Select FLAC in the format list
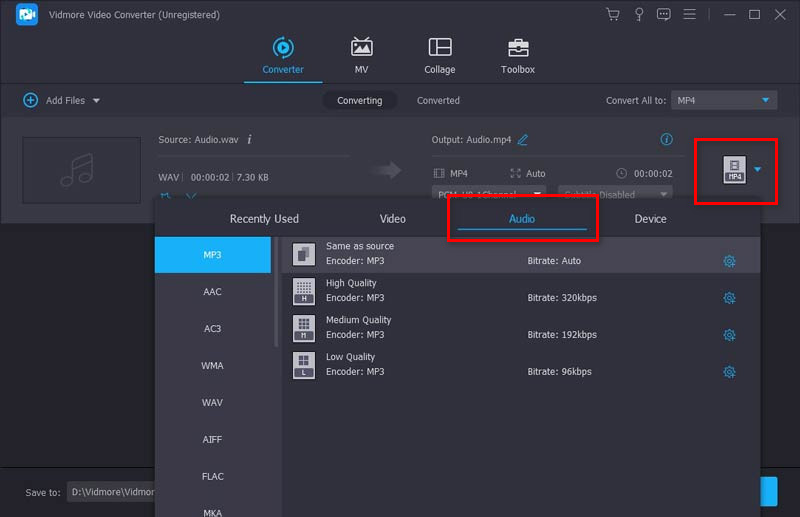 (x=213, y=476)
